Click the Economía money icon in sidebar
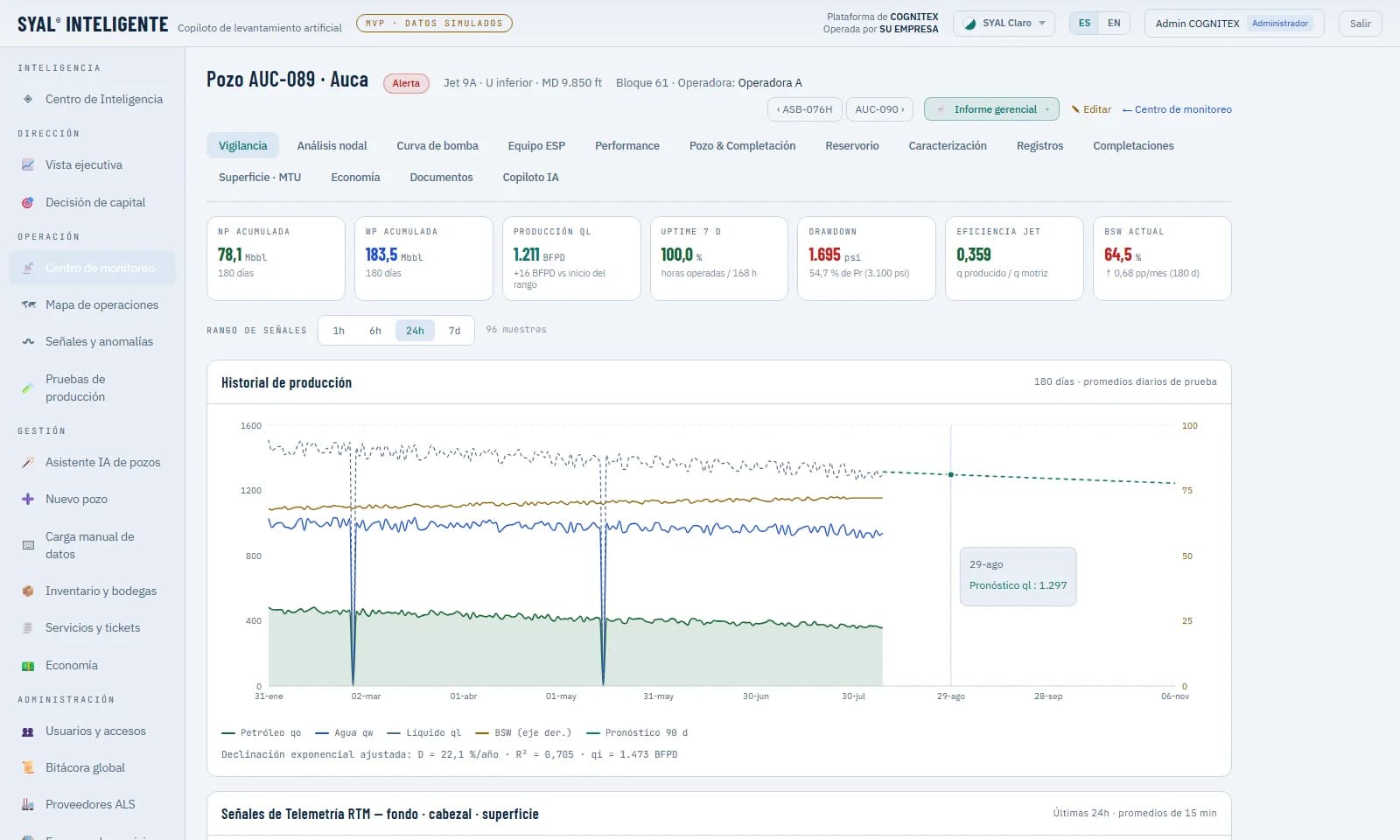Viewport: 1400px width, 840px height. click(28, 665)
